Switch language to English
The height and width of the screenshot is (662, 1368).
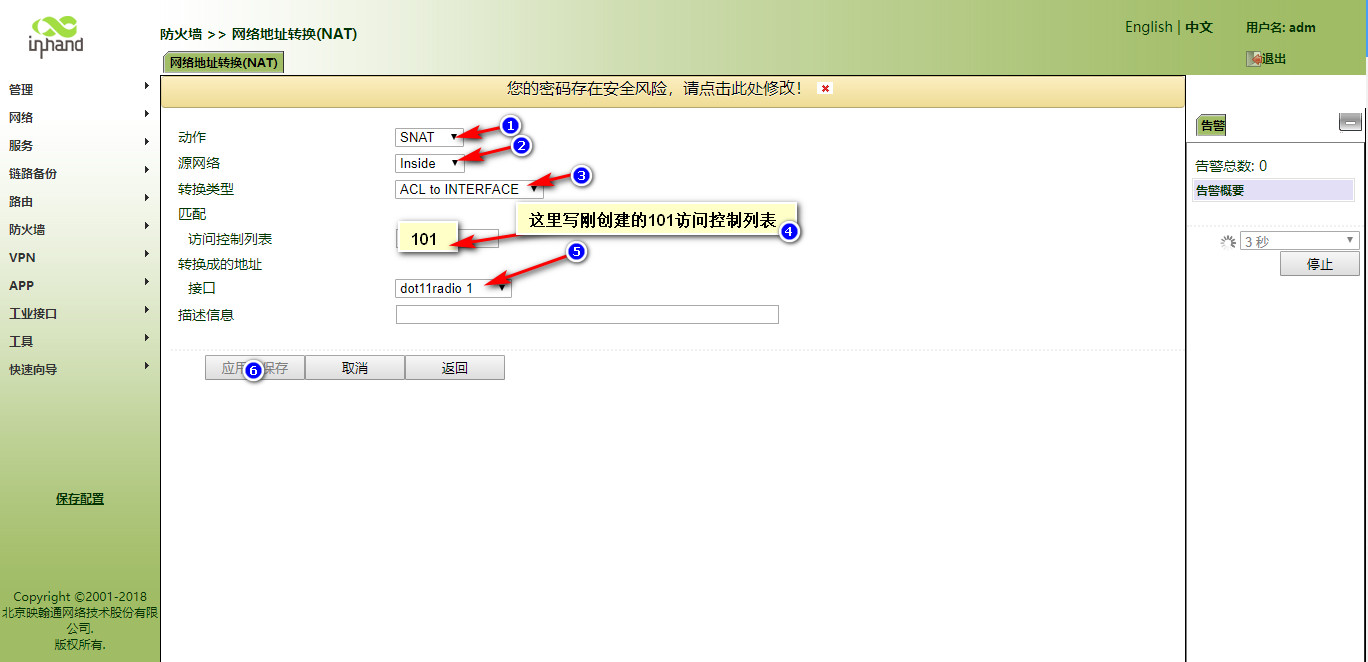tap(1148, 27)
